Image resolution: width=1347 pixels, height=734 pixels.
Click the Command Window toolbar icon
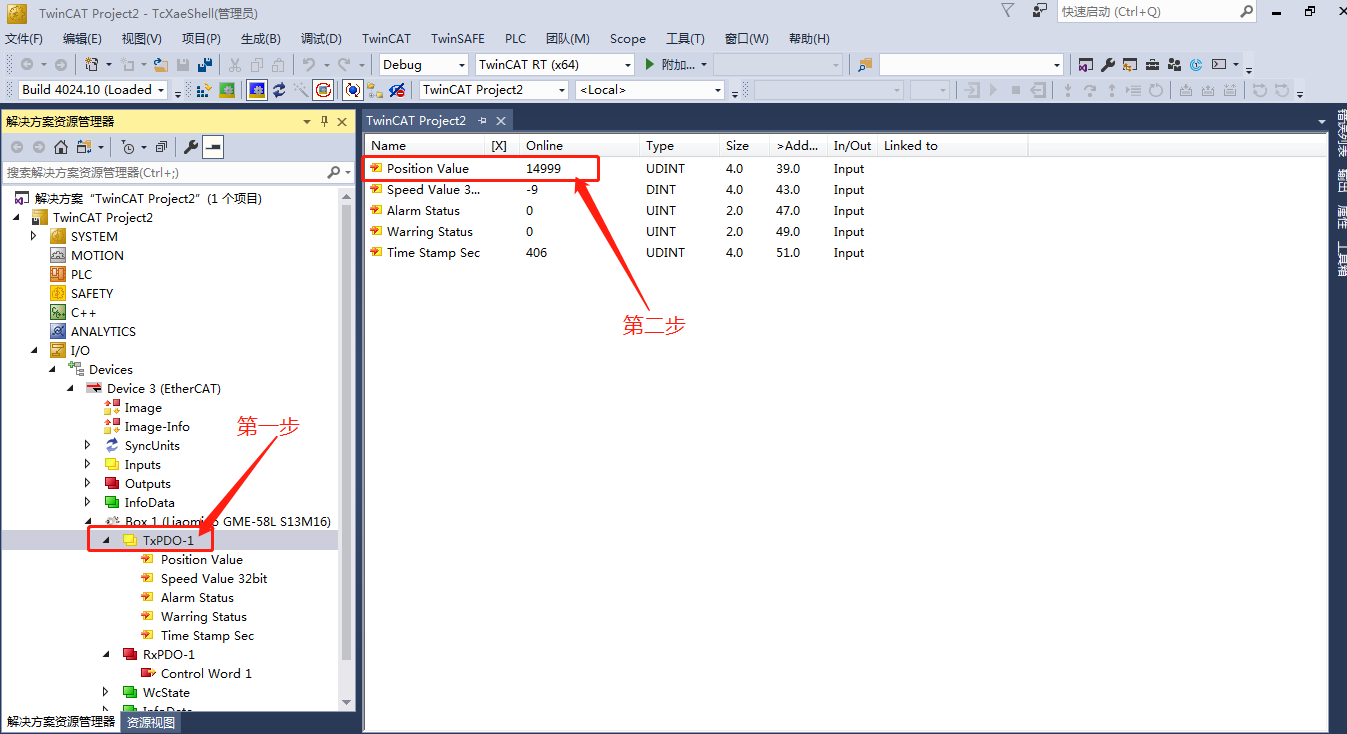coord(1219,65)
